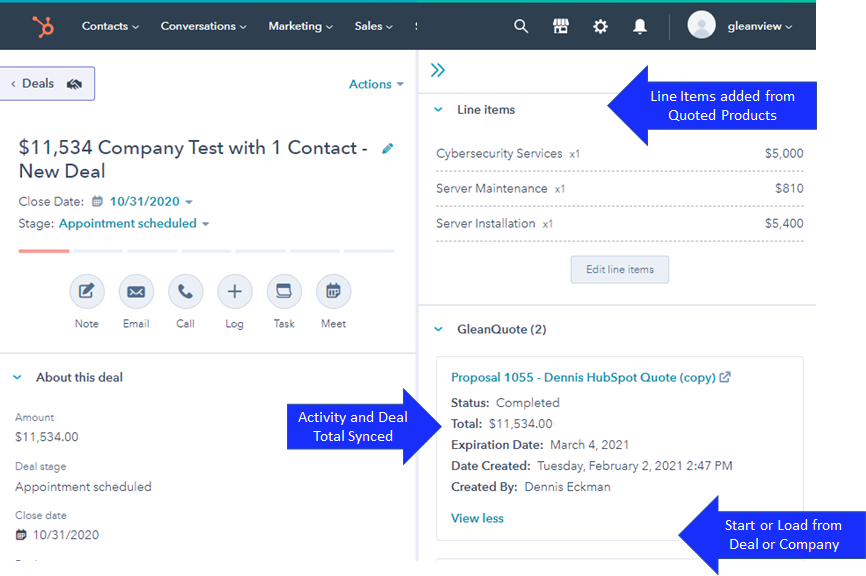Click the HubSpot sprocket logo
Image resolution: width=866 pixels, height=576 pixels.
point(43,27)
